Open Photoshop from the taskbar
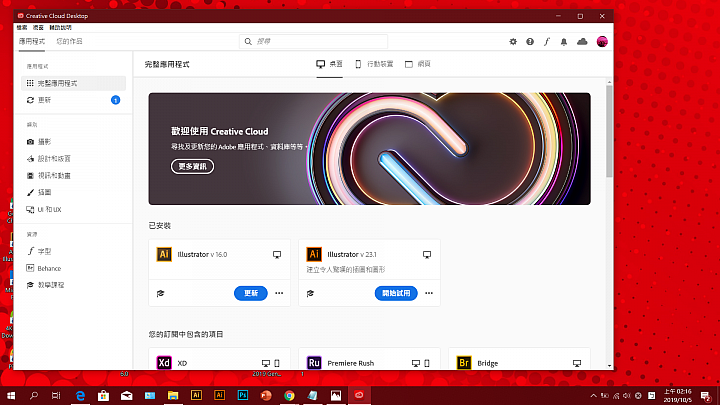 (x=242, y=395)
